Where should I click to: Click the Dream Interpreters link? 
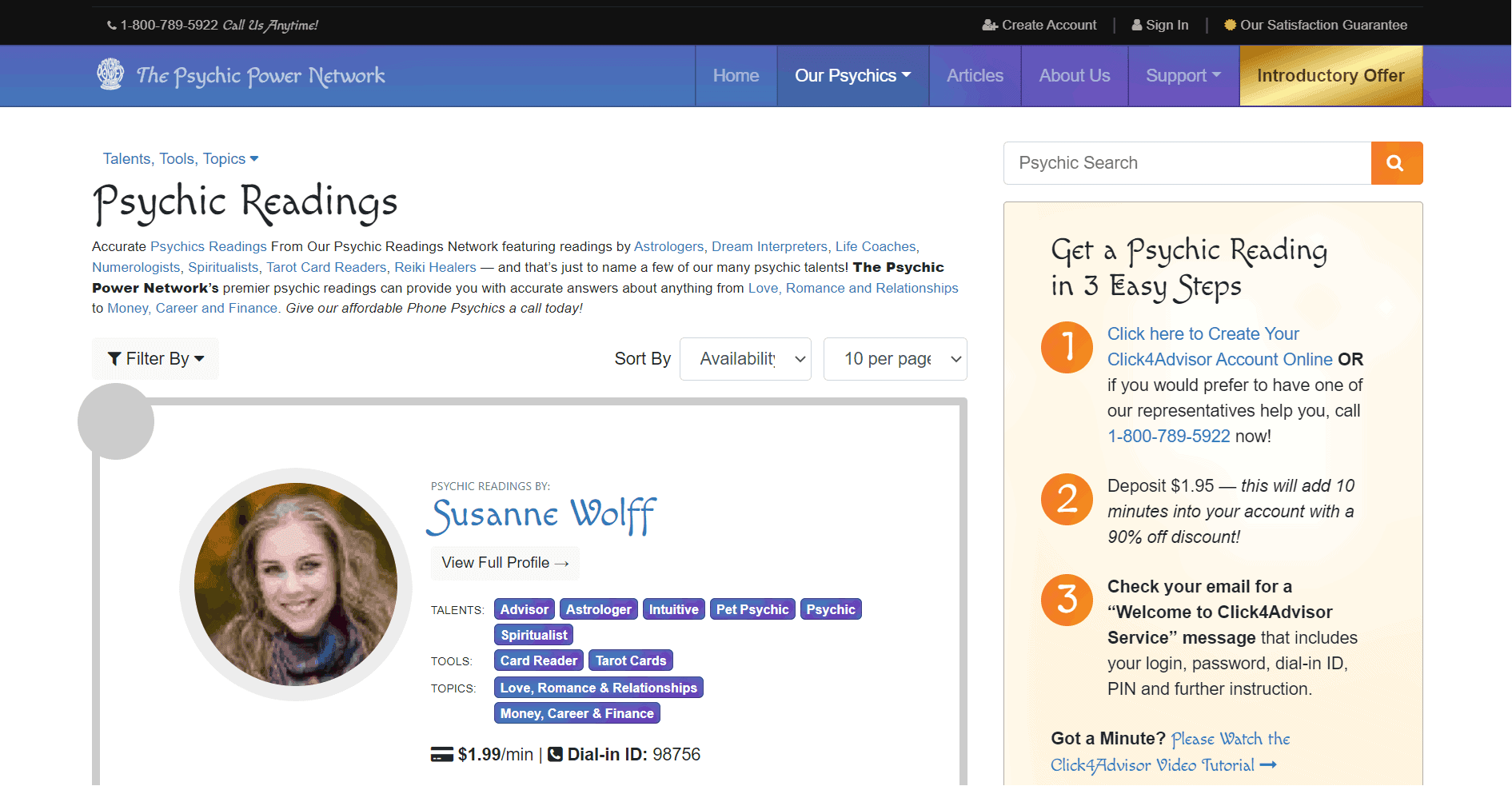[769, 247]
